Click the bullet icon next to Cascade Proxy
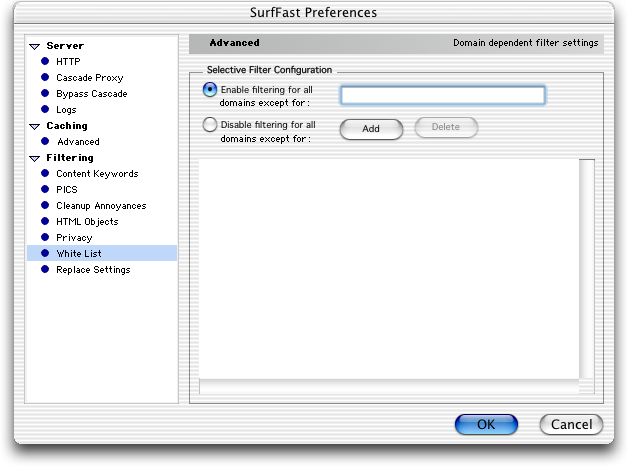The width and height of the screenshot is (628, 467). pyautogui.click(x=45, y=77)
